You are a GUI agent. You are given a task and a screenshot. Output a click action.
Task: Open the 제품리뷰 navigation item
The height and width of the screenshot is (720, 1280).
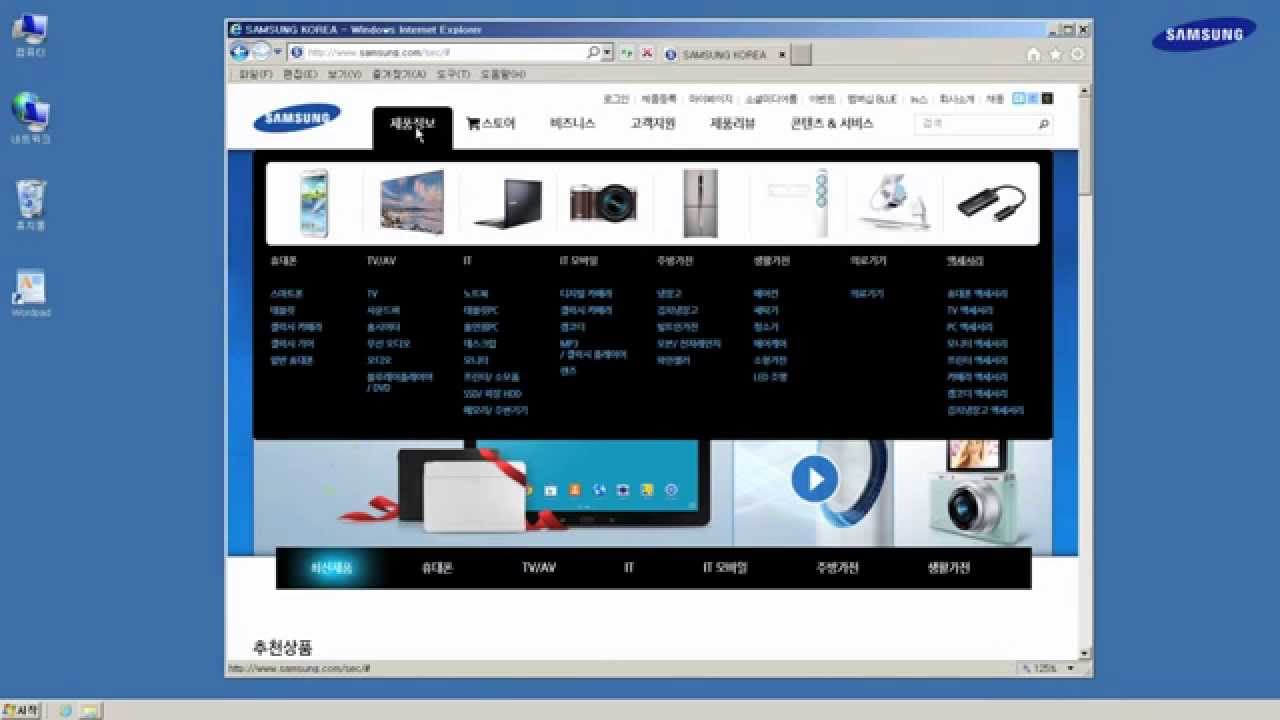(x=733, y=124)
